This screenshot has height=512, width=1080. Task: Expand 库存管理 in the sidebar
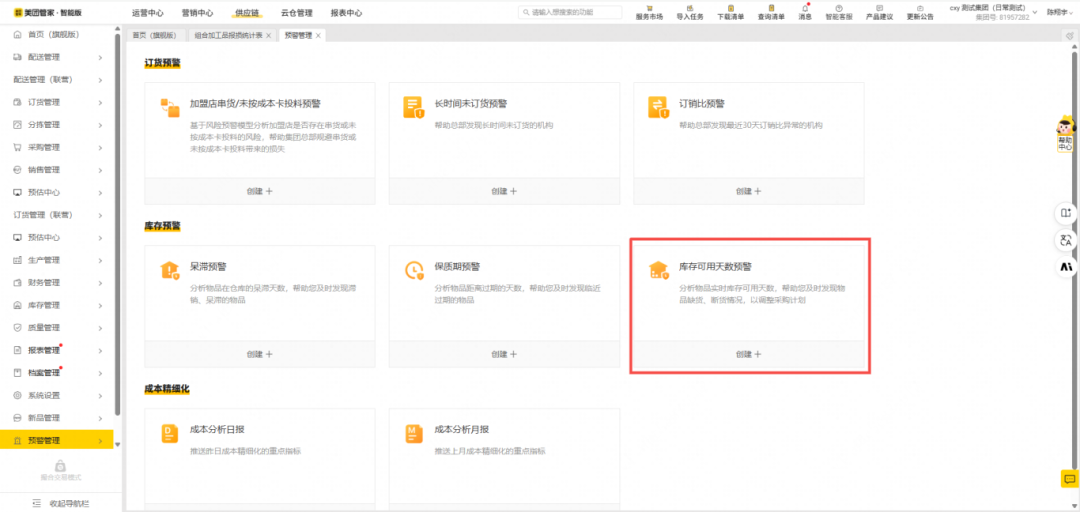60,305
